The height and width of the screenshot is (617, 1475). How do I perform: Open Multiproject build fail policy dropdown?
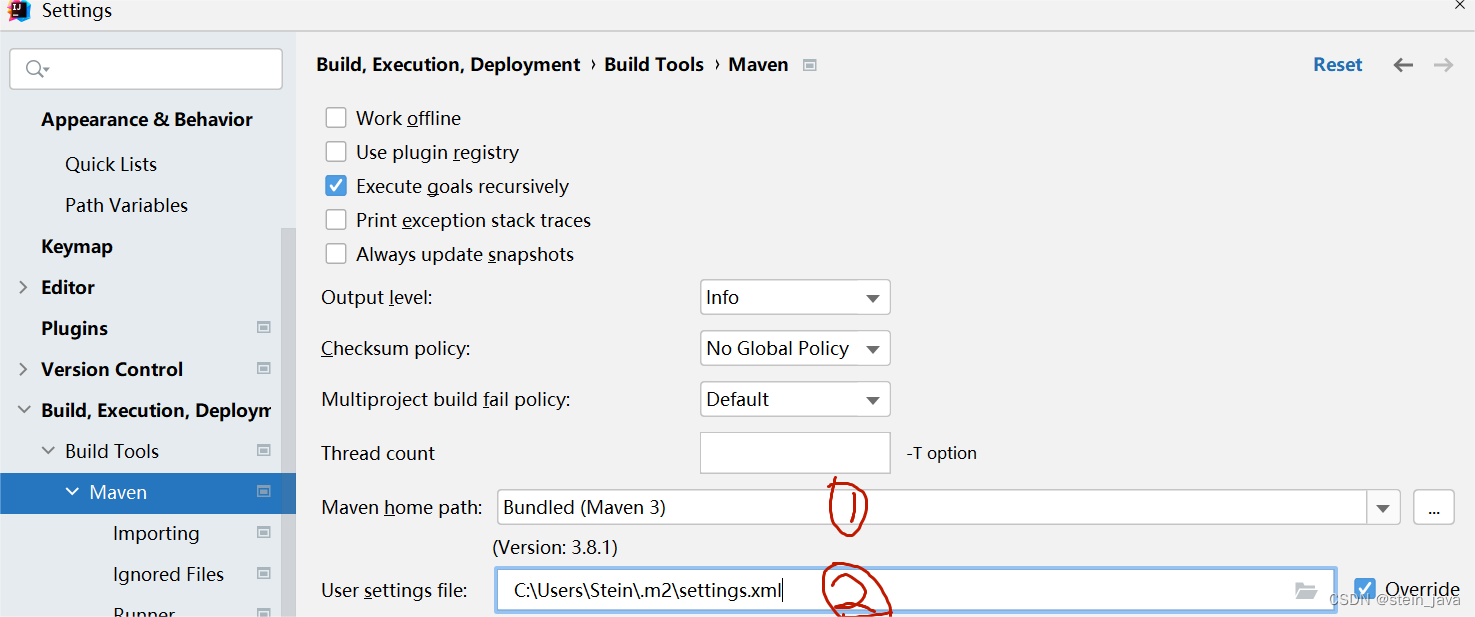tap(795, 399)
